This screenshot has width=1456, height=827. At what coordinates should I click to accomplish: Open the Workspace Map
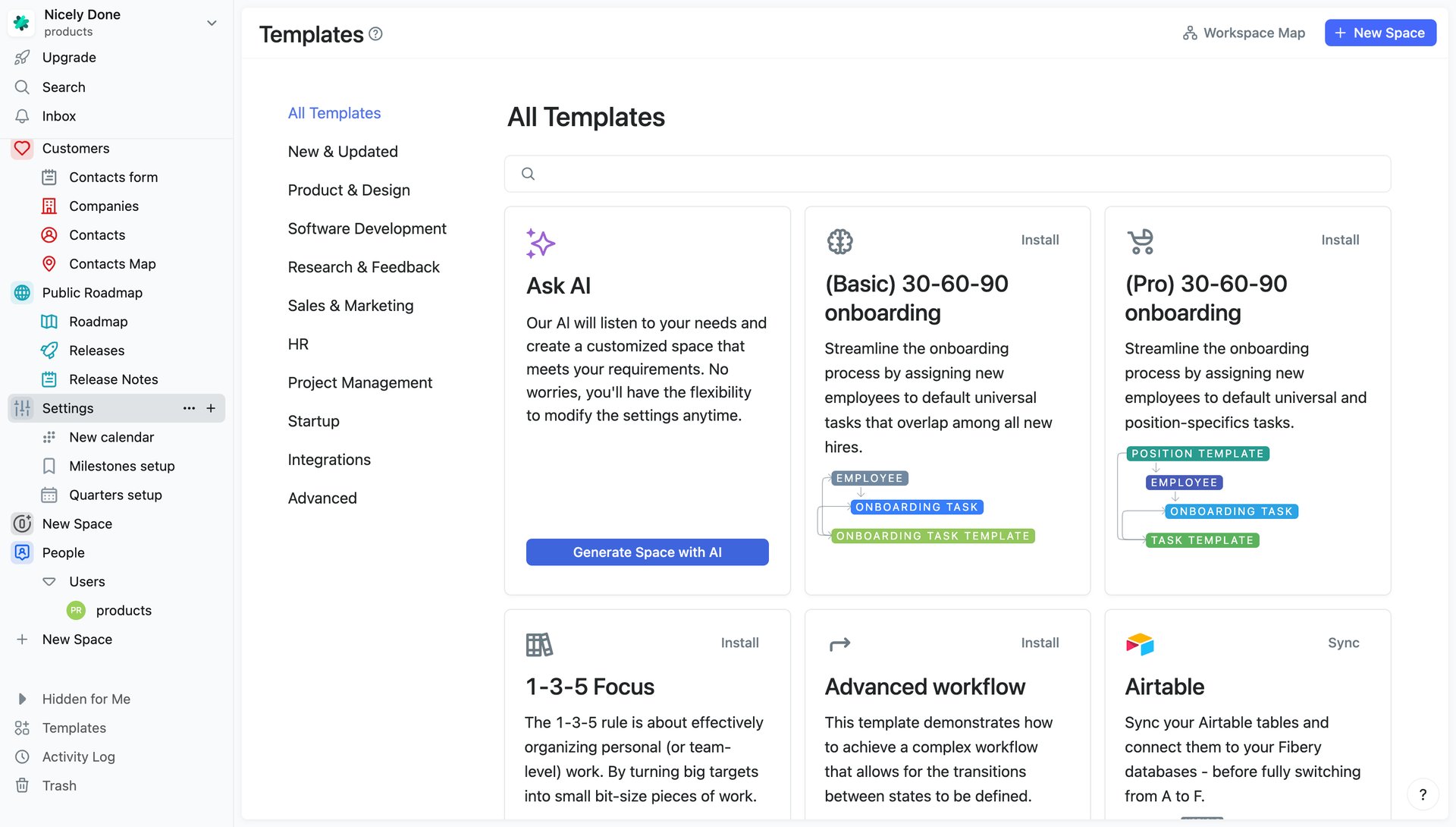[x=1244, y=33]
